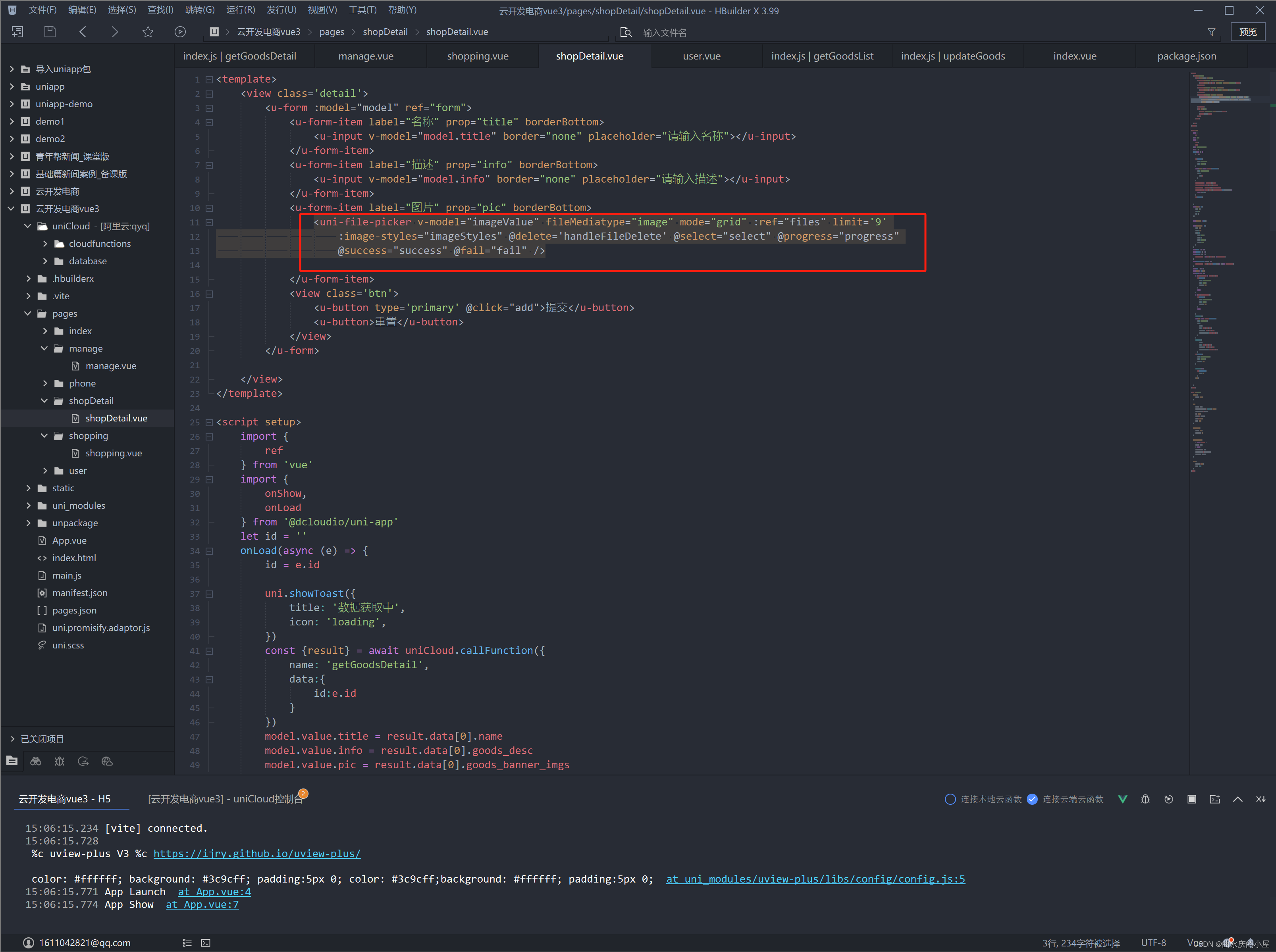The height and width of the screenshot is (952, 1276).
Task: Open the 运行(R) menu
Action: click(241, 10)
